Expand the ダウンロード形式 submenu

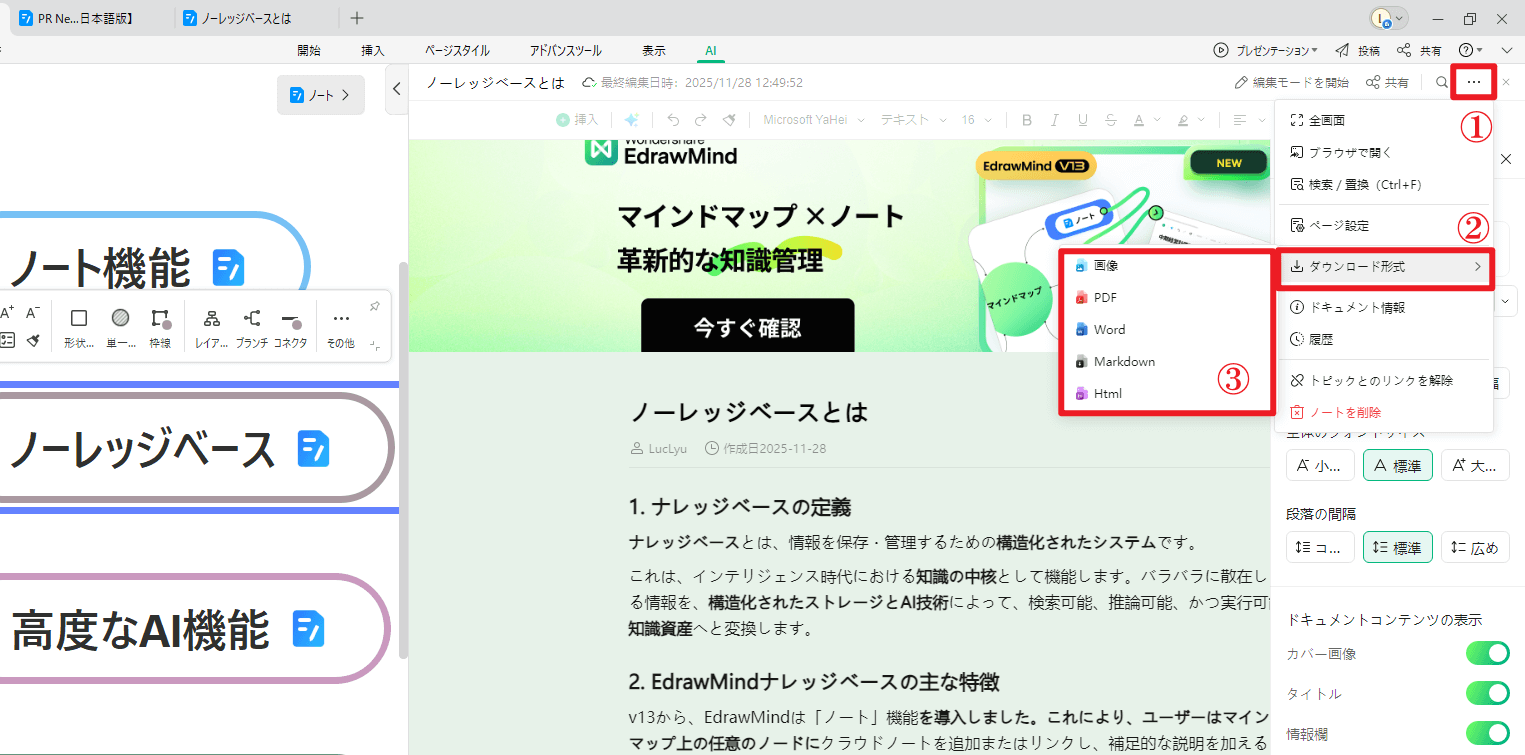pyautogui.click(x=1385, y=268)
